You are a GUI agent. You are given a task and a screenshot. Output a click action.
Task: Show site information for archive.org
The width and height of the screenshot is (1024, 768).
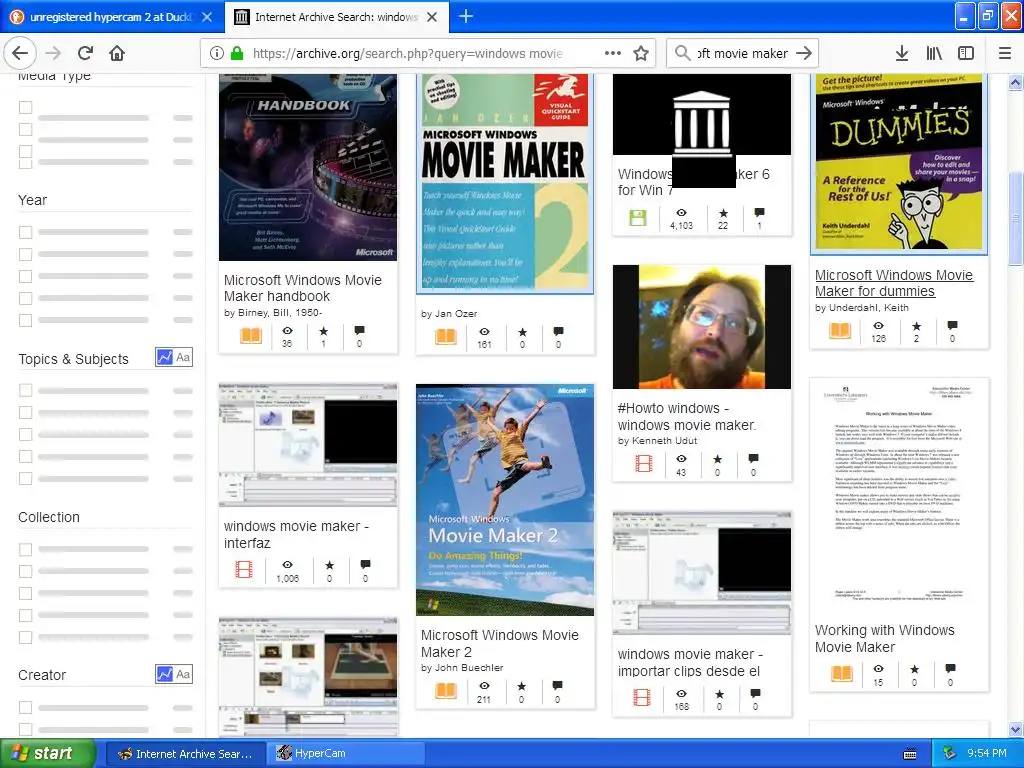(217, 54)
